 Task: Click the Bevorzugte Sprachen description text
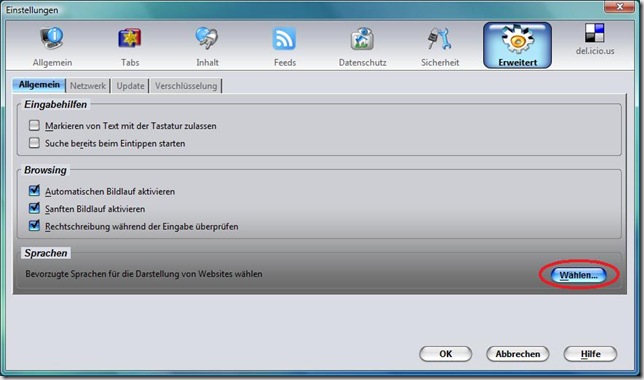[144, 274]
